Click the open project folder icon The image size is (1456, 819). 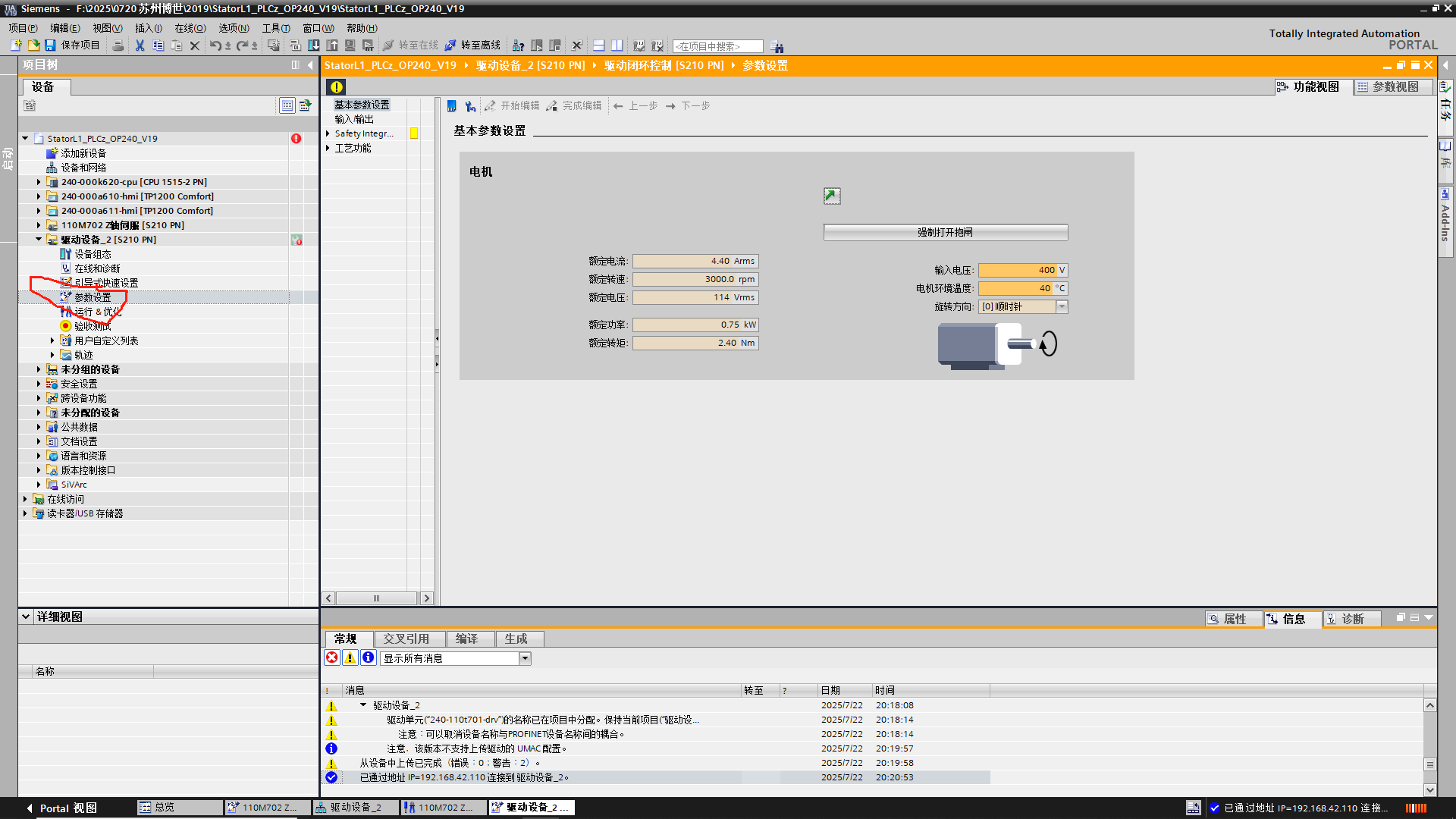(x=33, y=45)
